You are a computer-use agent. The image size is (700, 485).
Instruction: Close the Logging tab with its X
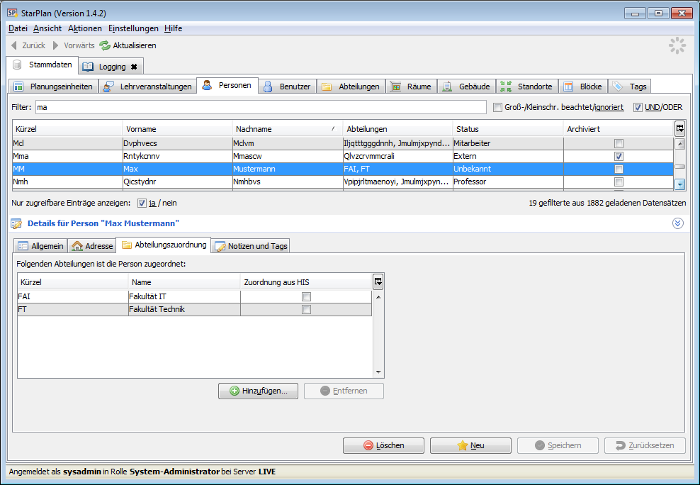pos(134,67)
